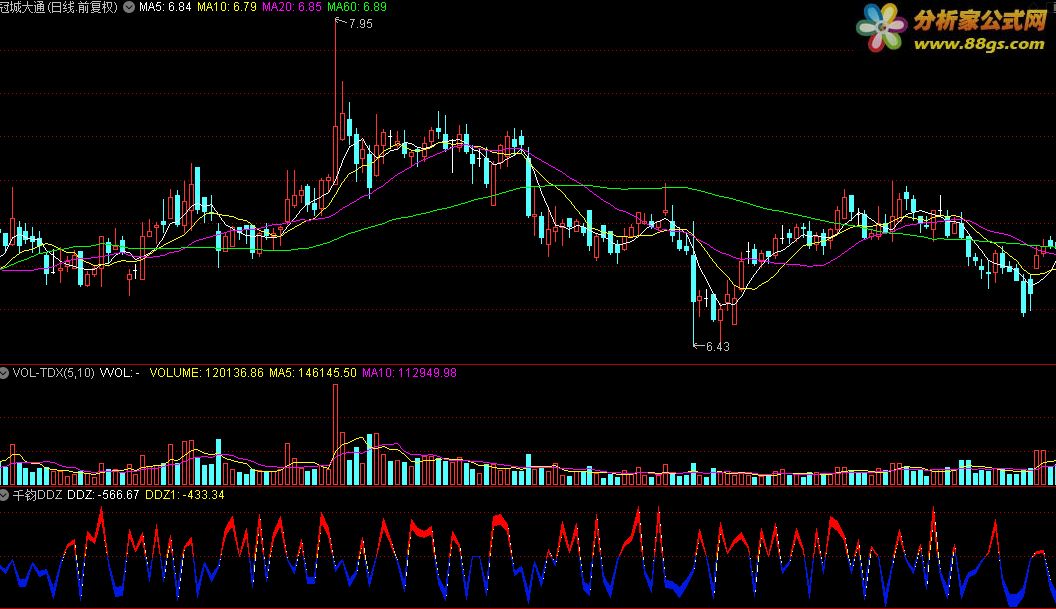The height and width of the screenshot is (609, 1056).
Task: Click the tallest volume bar
Action: tap(335, 435)
